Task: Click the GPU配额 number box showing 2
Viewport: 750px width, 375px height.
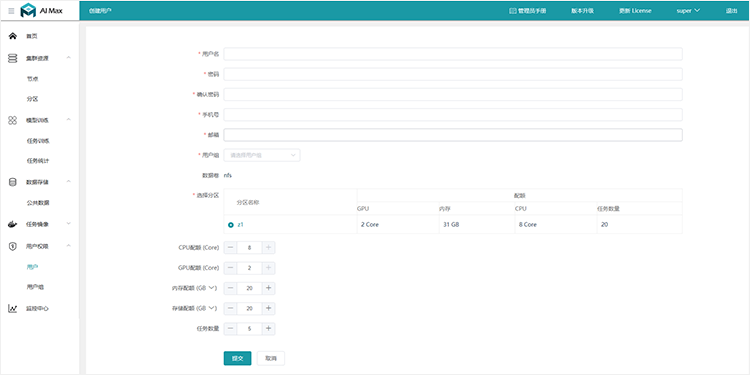Action: [249, 268]
